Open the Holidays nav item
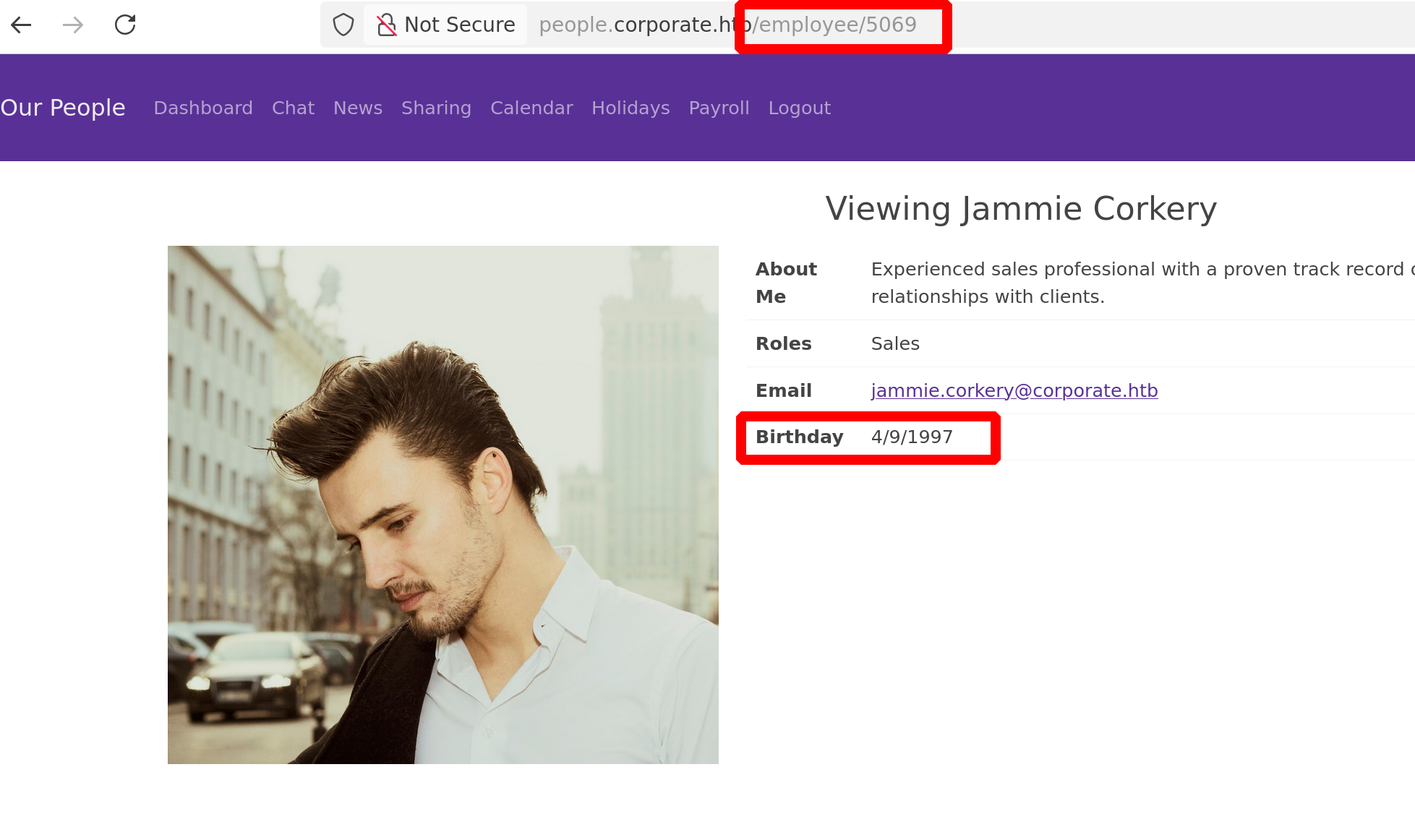Image resolution: width=1415 pixels, height=840 pixels. coord(630,108)
